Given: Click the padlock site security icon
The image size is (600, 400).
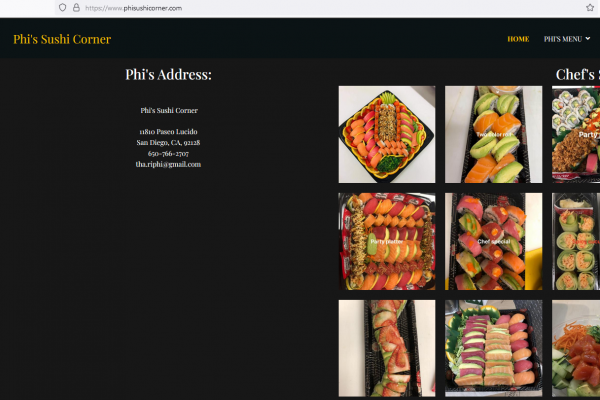Looking at the screenshot, I should tap(76, 8).
